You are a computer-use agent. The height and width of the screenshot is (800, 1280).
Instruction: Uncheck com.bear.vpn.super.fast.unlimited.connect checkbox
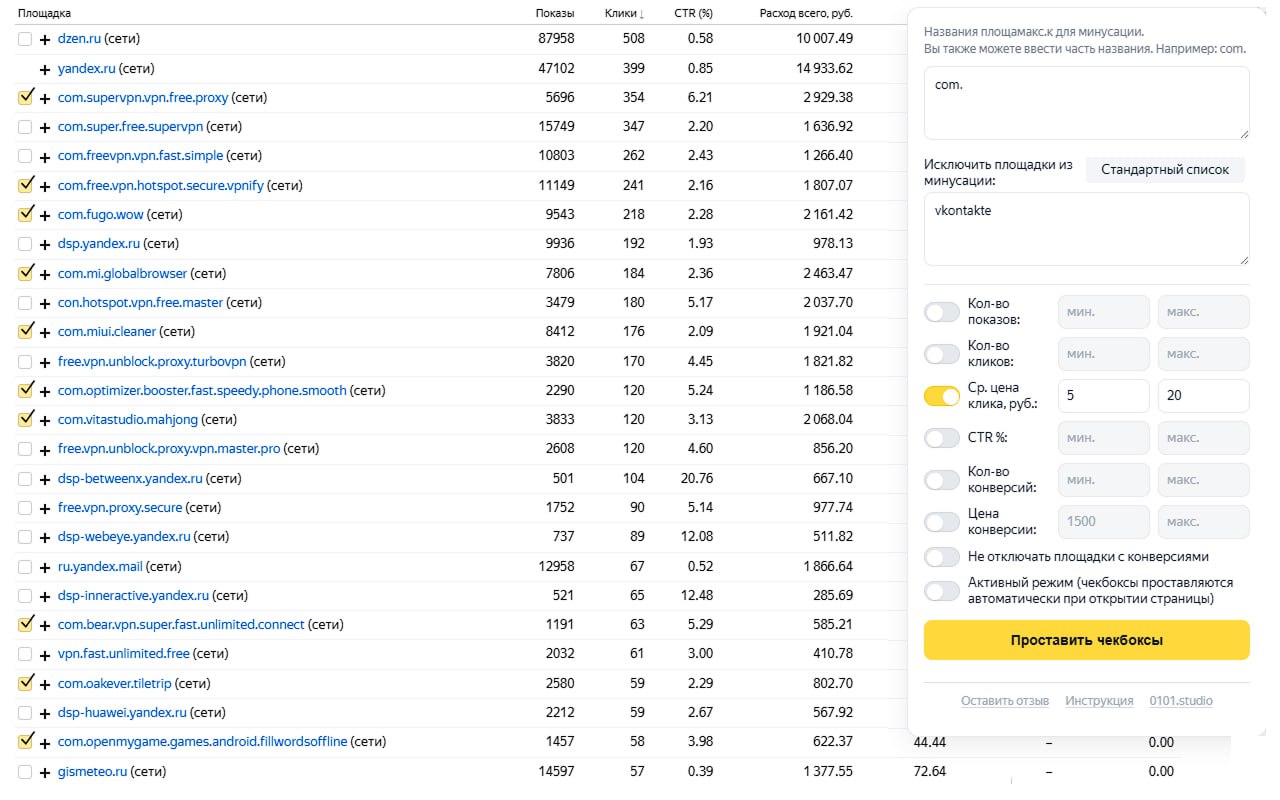25,624
